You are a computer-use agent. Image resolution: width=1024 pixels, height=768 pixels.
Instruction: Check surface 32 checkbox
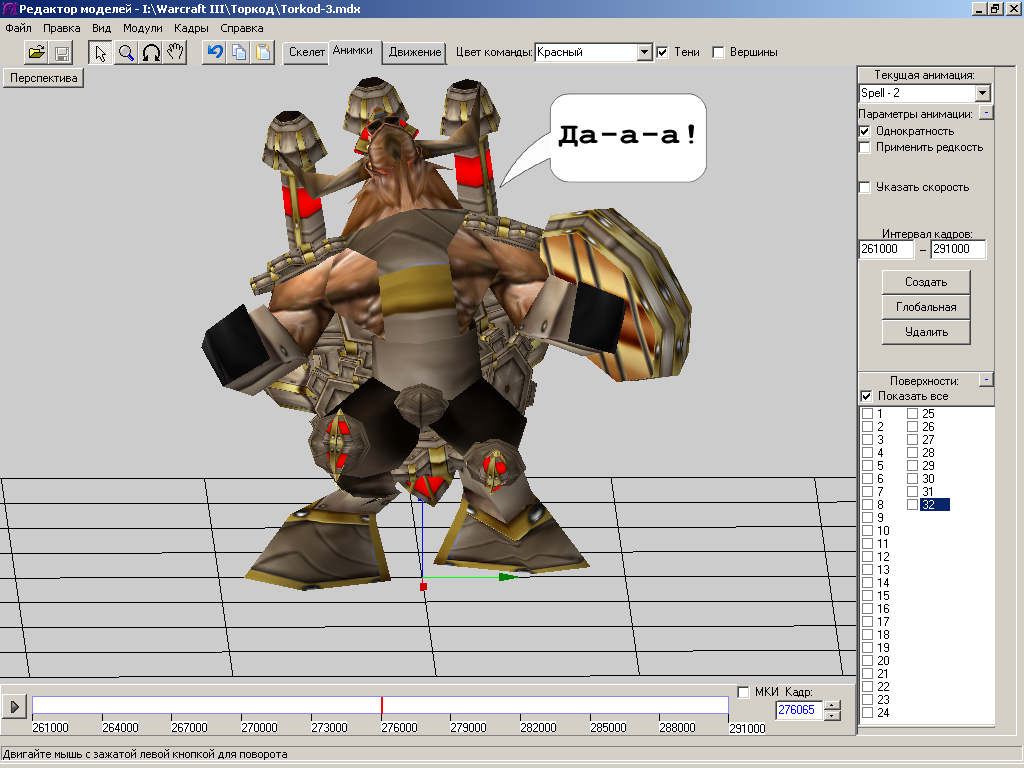(912, 505)
